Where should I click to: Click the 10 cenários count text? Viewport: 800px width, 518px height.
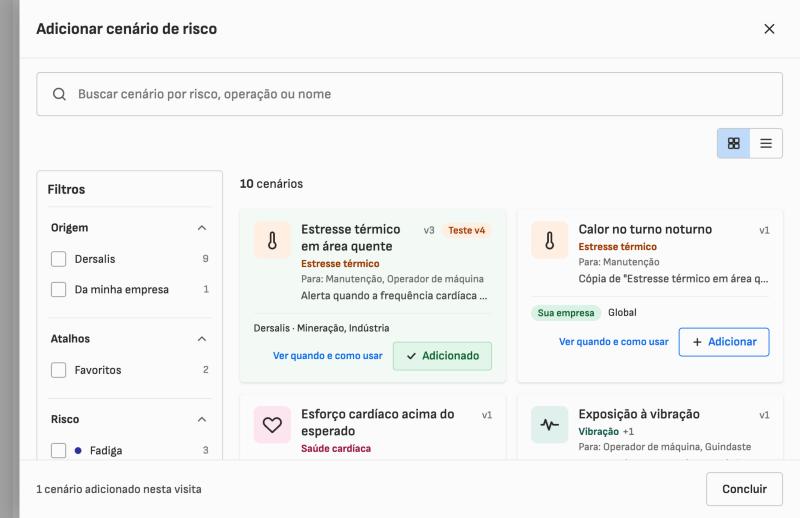[271, 184]
